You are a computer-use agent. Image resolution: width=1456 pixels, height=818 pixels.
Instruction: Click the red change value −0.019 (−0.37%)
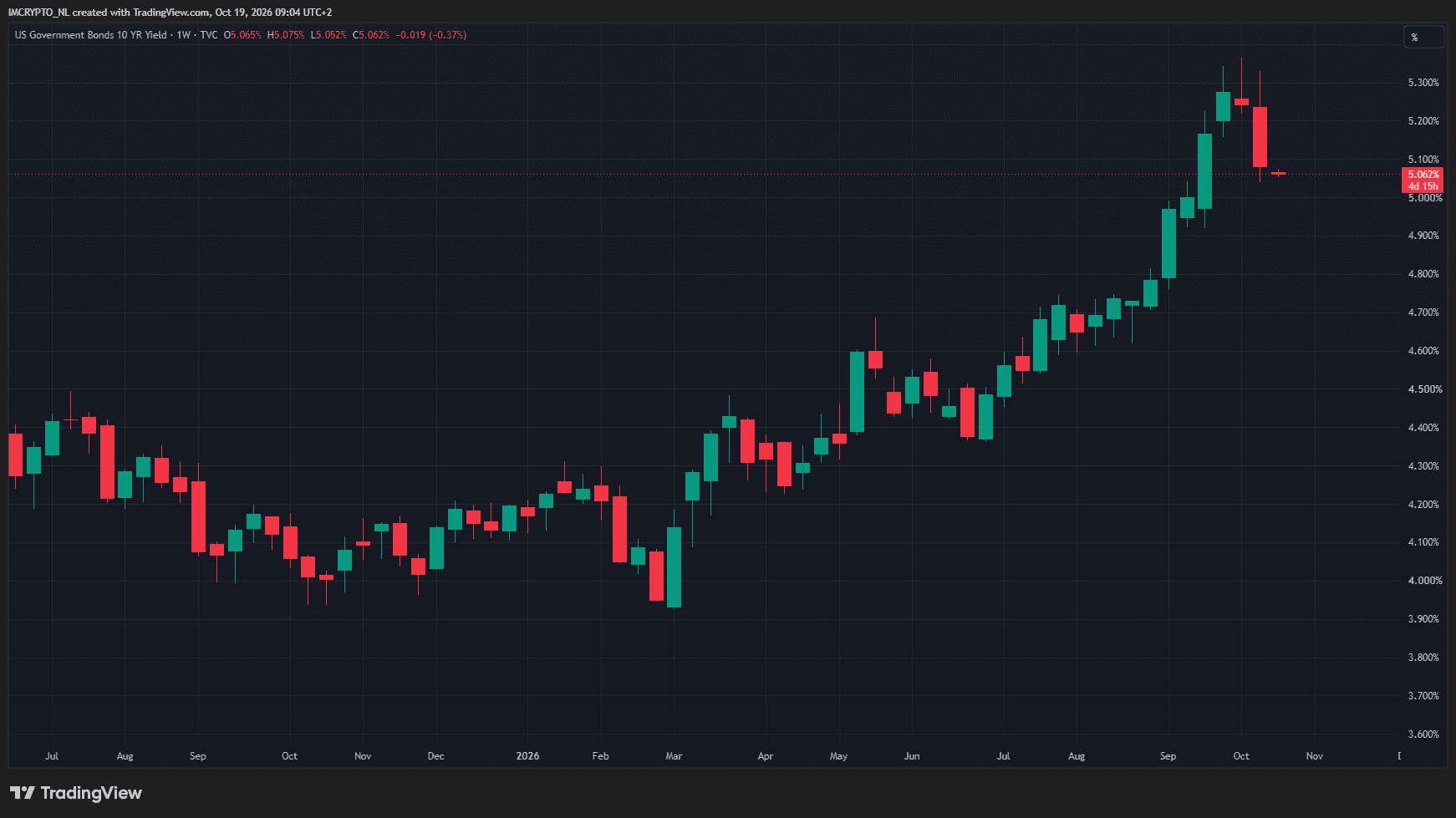pyautogui.click(x=431, y=35)
